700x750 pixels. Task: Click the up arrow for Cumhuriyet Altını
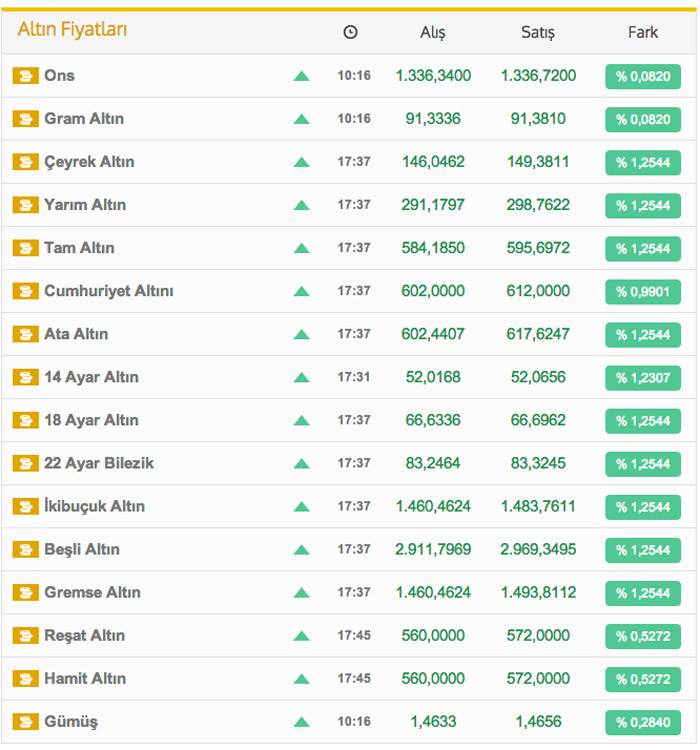click(301, 291)
